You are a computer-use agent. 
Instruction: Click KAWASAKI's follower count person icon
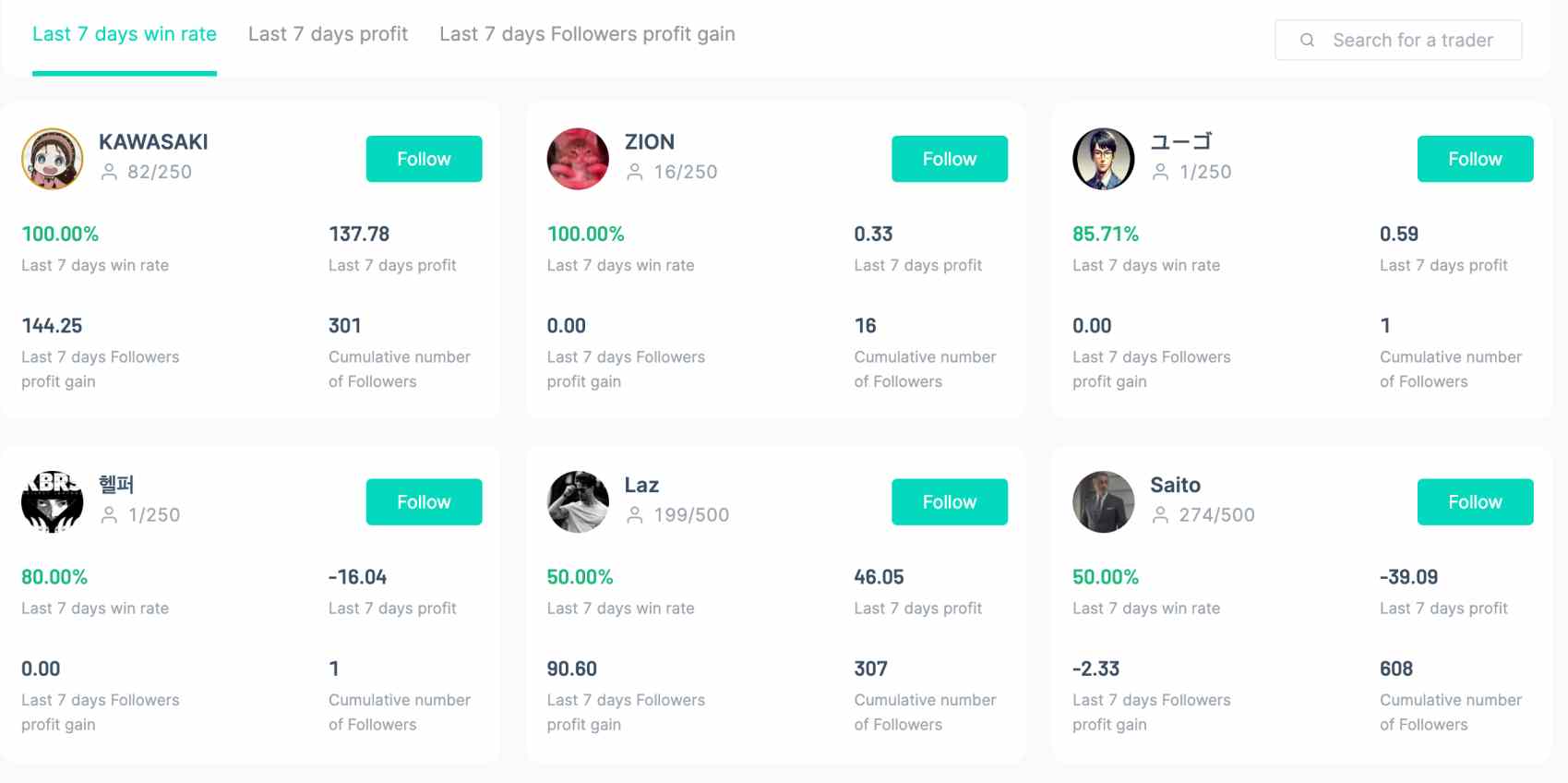coord(109,172)
